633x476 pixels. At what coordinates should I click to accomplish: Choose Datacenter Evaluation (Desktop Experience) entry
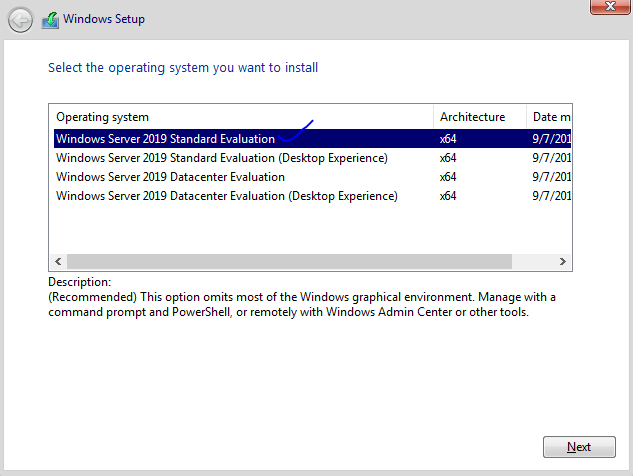point(226,196)
